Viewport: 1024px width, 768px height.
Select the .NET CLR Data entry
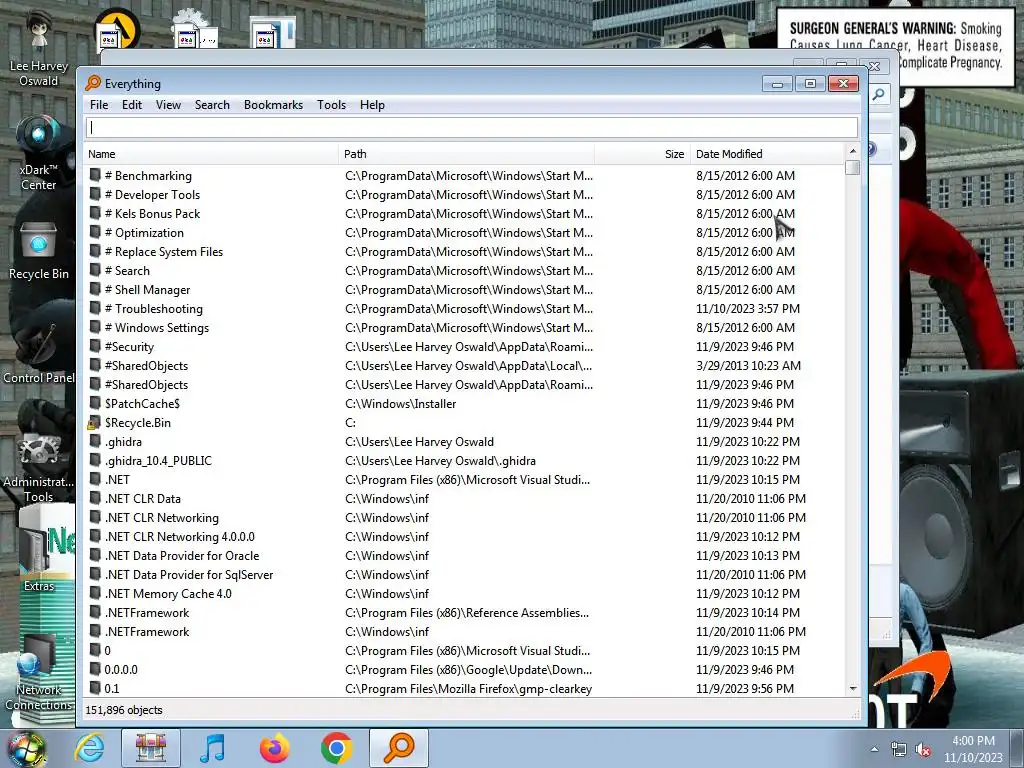142,498
